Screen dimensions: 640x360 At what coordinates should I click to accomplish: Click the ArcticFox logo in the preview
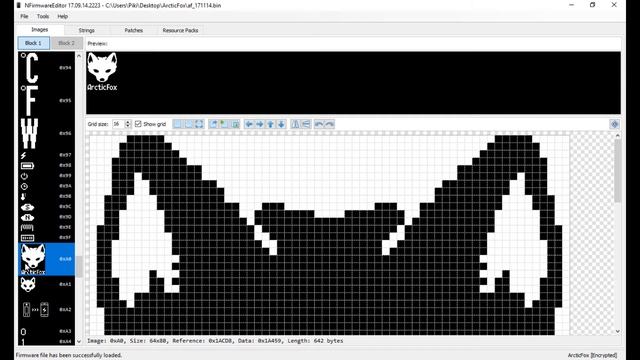pos(102,71)
